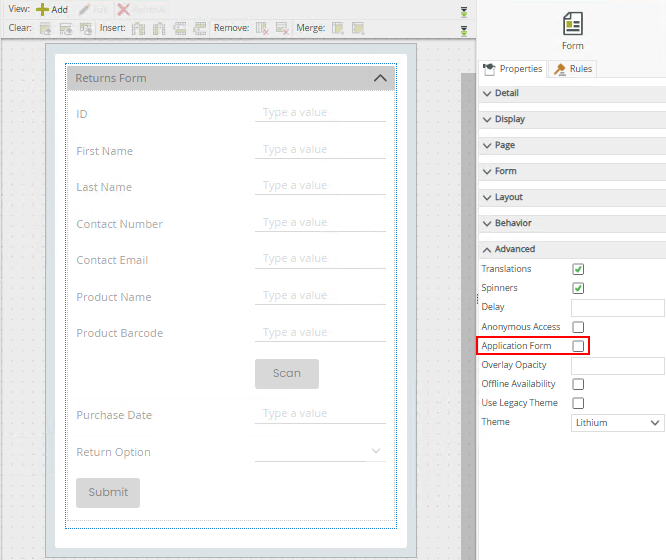
Task: Click the Submit button
Action: 108,492
